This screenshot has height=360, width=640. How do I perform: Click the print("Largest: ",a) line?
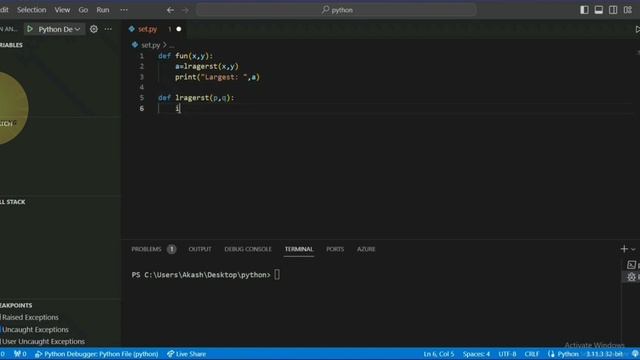217,77
